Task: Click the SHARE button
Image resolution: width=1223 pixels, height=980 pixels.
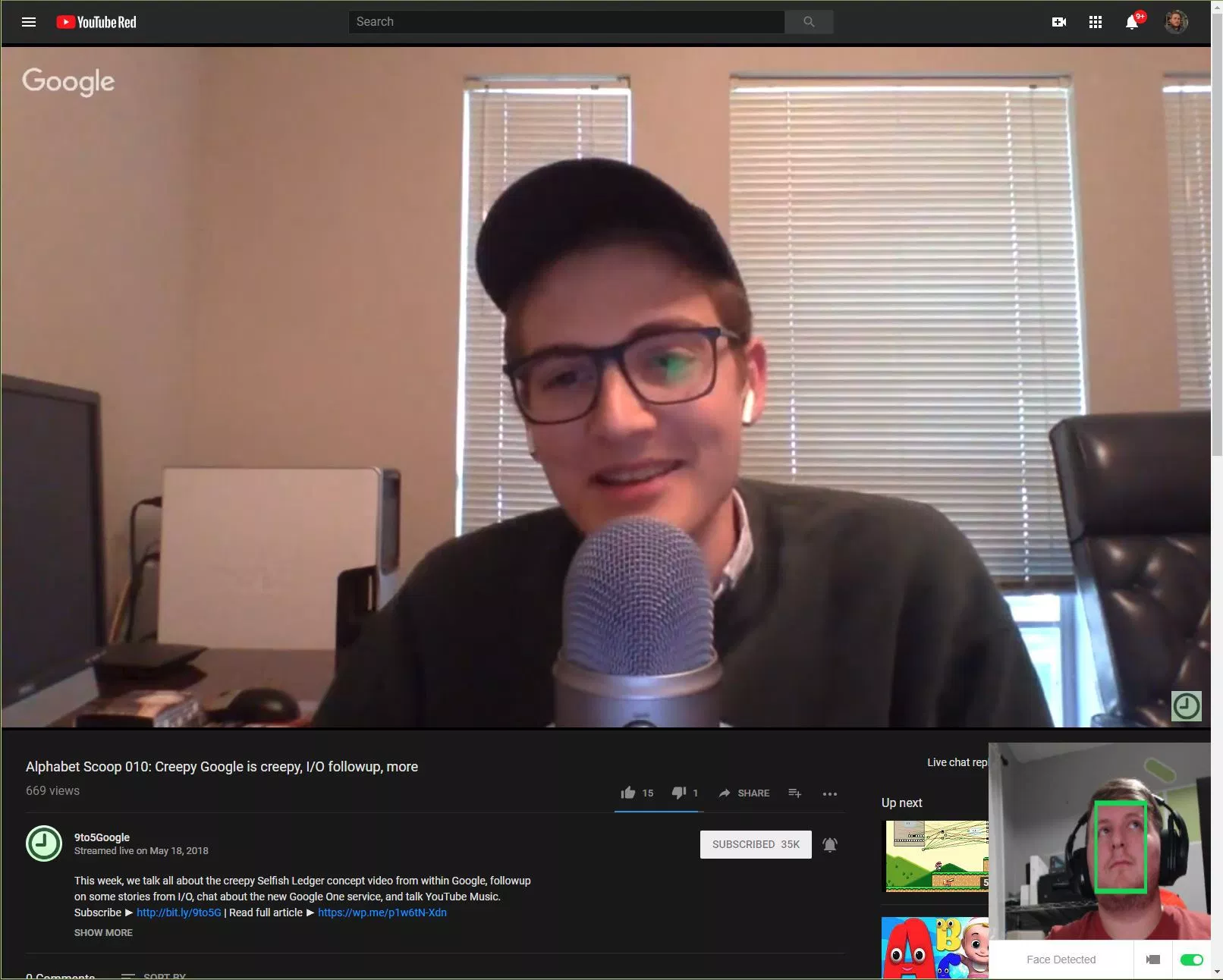Action: click(x=744, y=793)
